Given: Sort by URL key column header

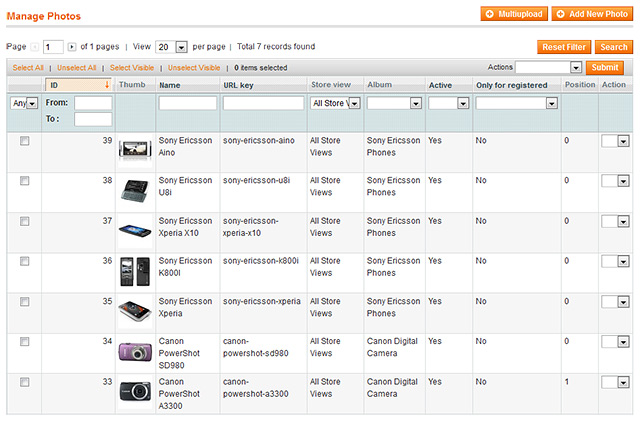Looking at the screenshot, I should 238,85.
